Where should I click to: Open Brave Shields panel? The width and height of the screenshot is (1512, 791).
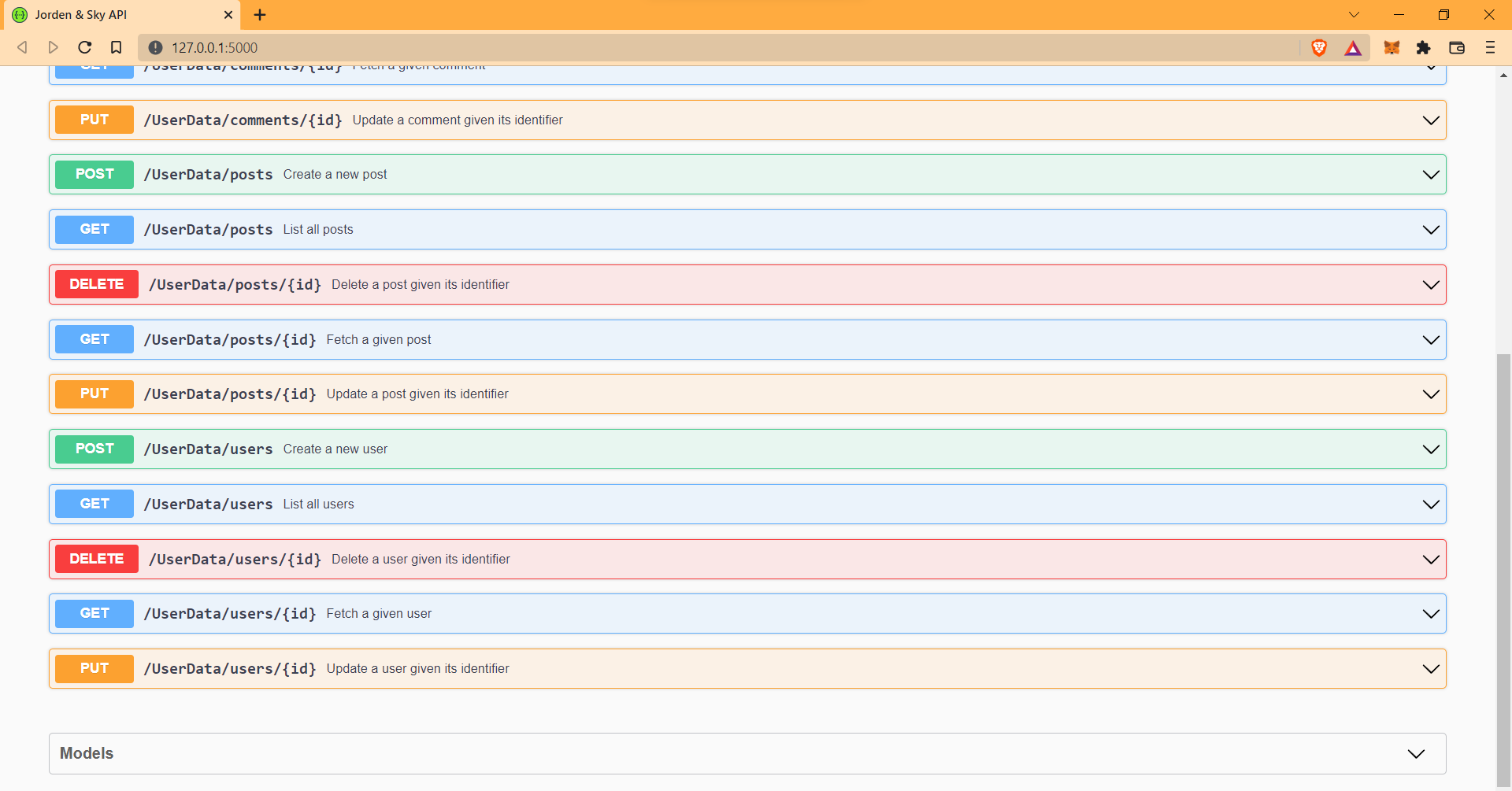(1318, 47)
